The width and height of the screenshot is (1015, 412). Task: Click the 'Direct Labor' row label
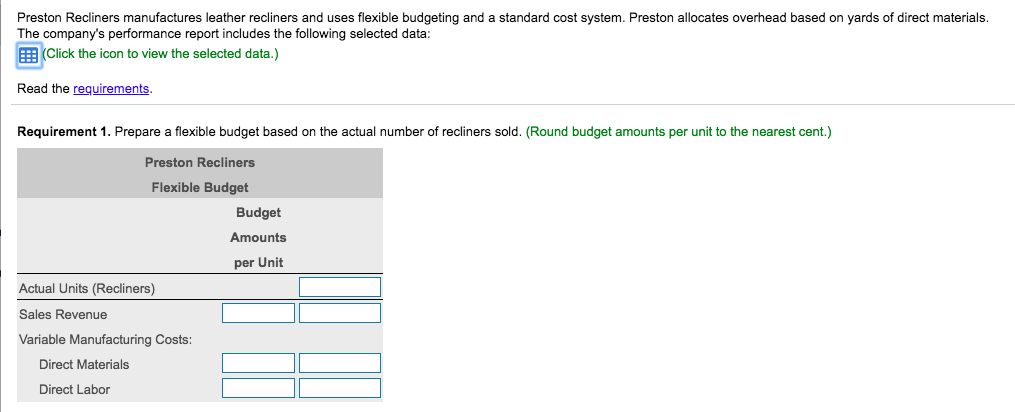(74, 389)
